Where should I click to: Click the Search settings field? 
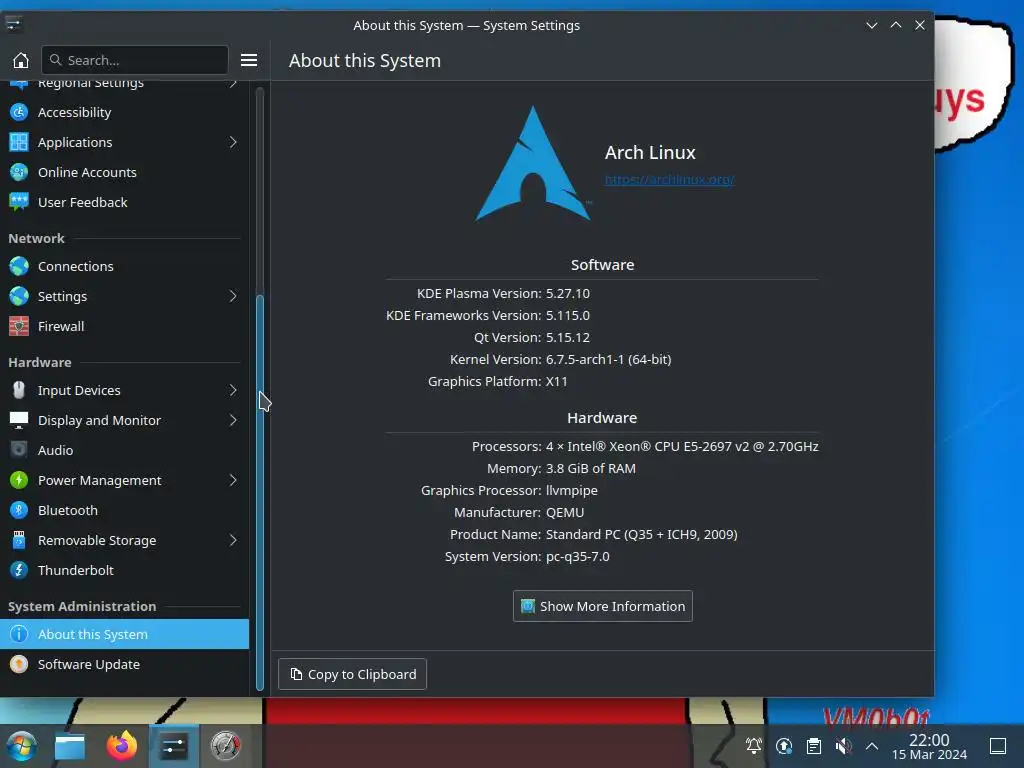tap(135, 60)
